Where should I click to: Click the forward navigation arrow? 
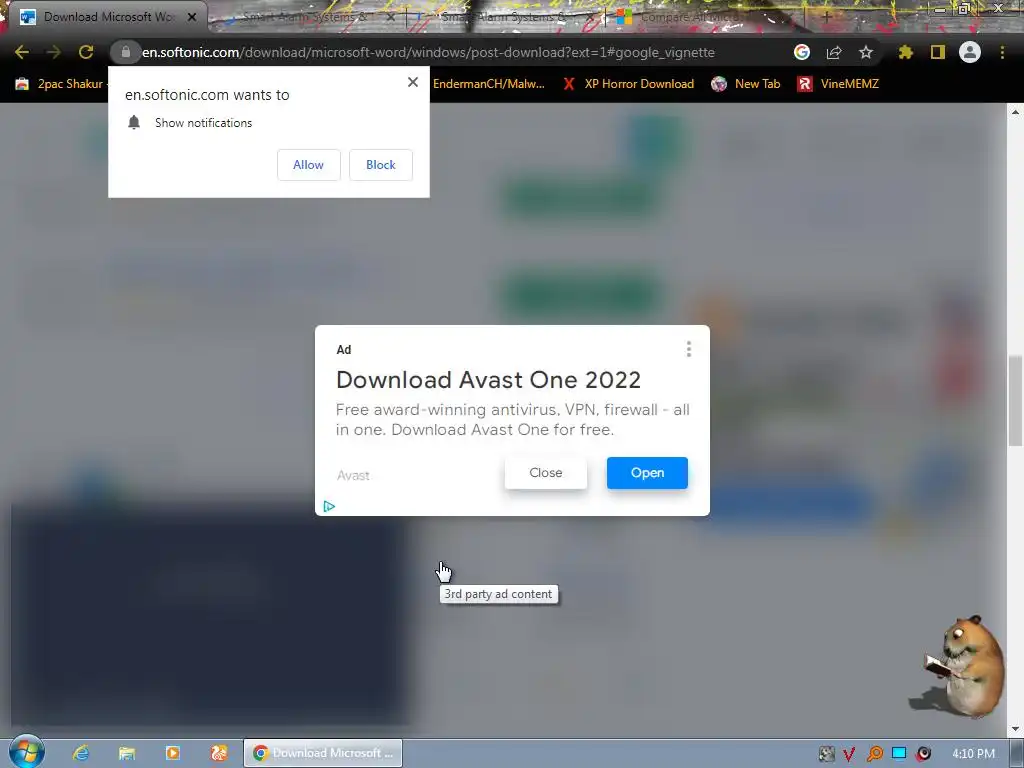tap(54, 52)
